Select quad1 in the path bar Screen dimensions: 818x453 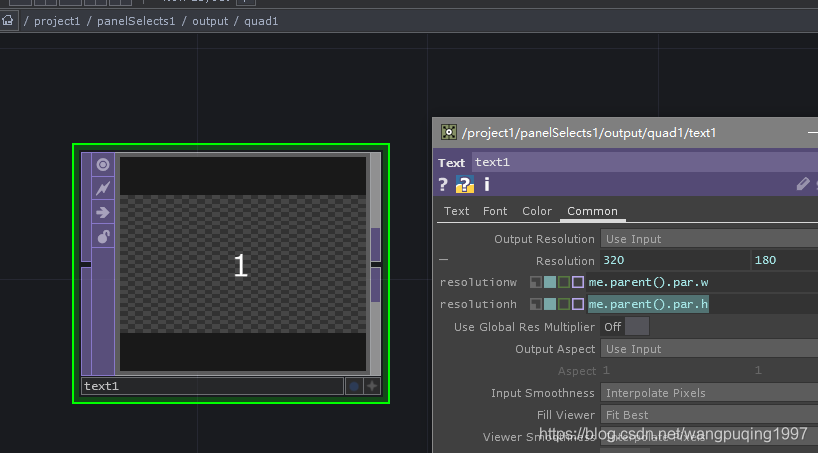click(x=261, y=21)
